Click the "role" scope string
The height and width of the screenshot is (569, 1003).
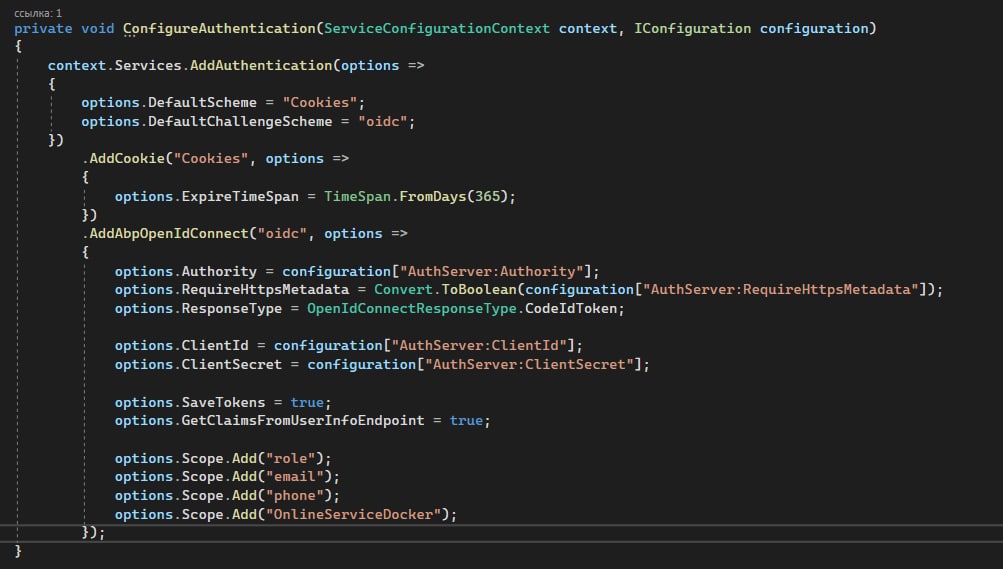pyautogui.click(x=290, y=459)
